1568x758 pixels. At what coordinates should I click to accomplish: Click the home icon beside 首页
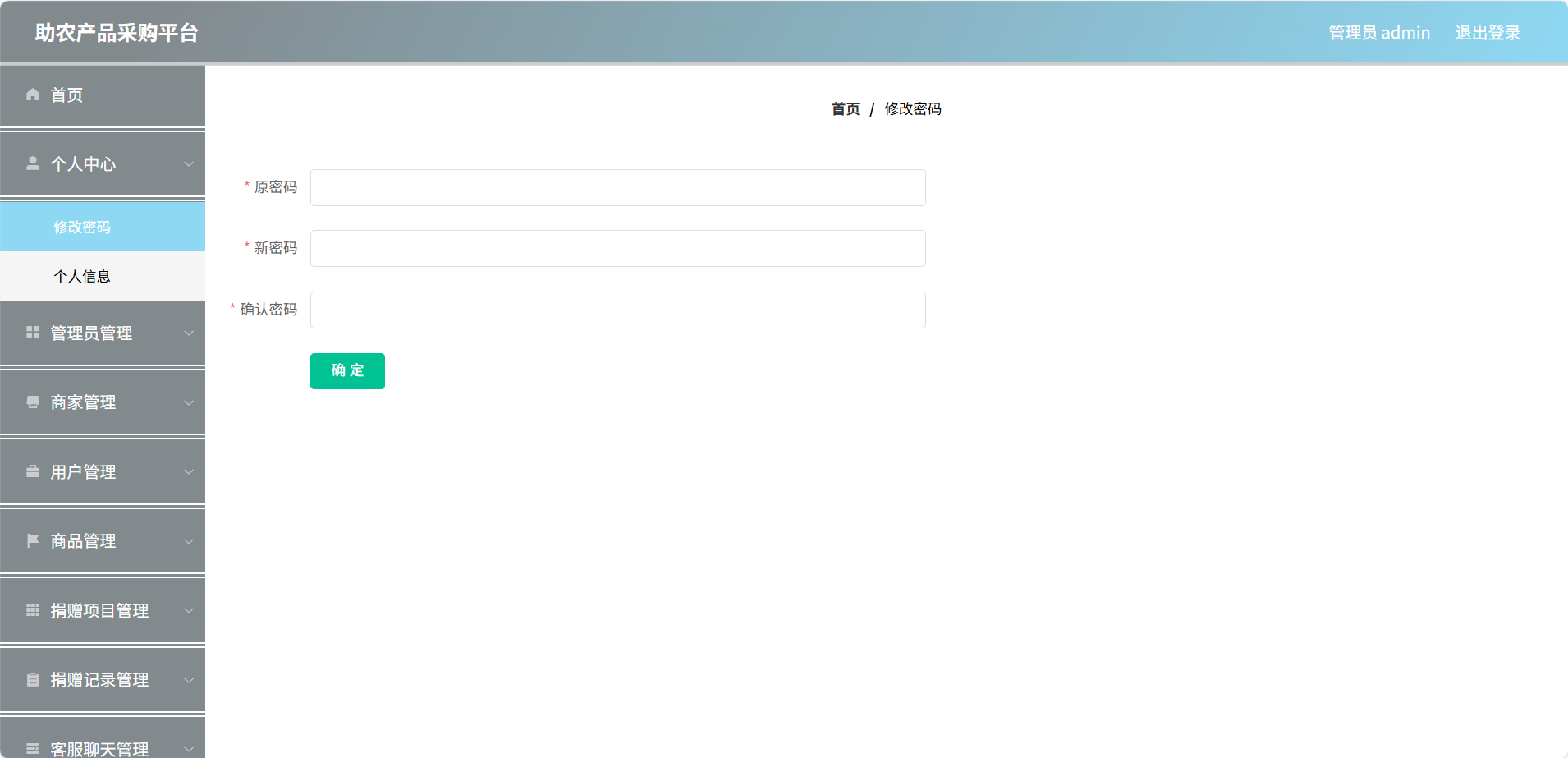click(x=33, y=94)
